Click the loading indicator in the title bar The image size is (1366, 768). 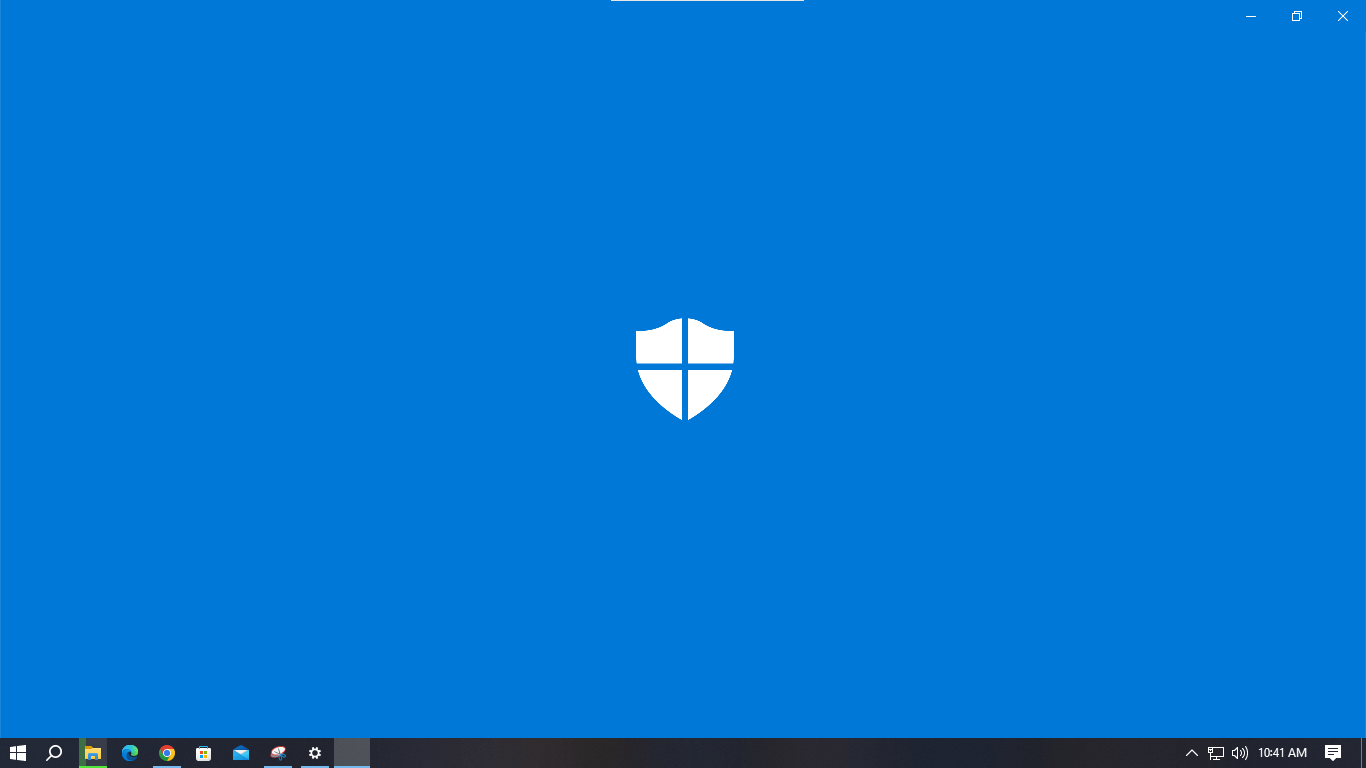point(706,3)
